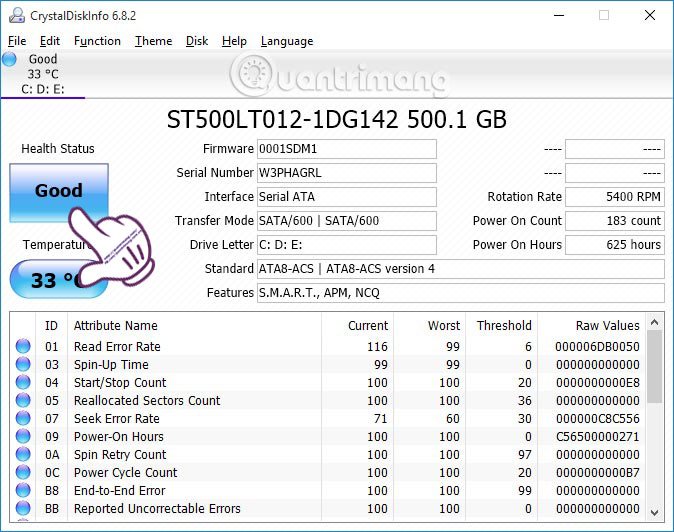This screenshot has height=532, width=674.
Task: Click the disk model title ST500LT012-1DG142
Action: [282, 119]
